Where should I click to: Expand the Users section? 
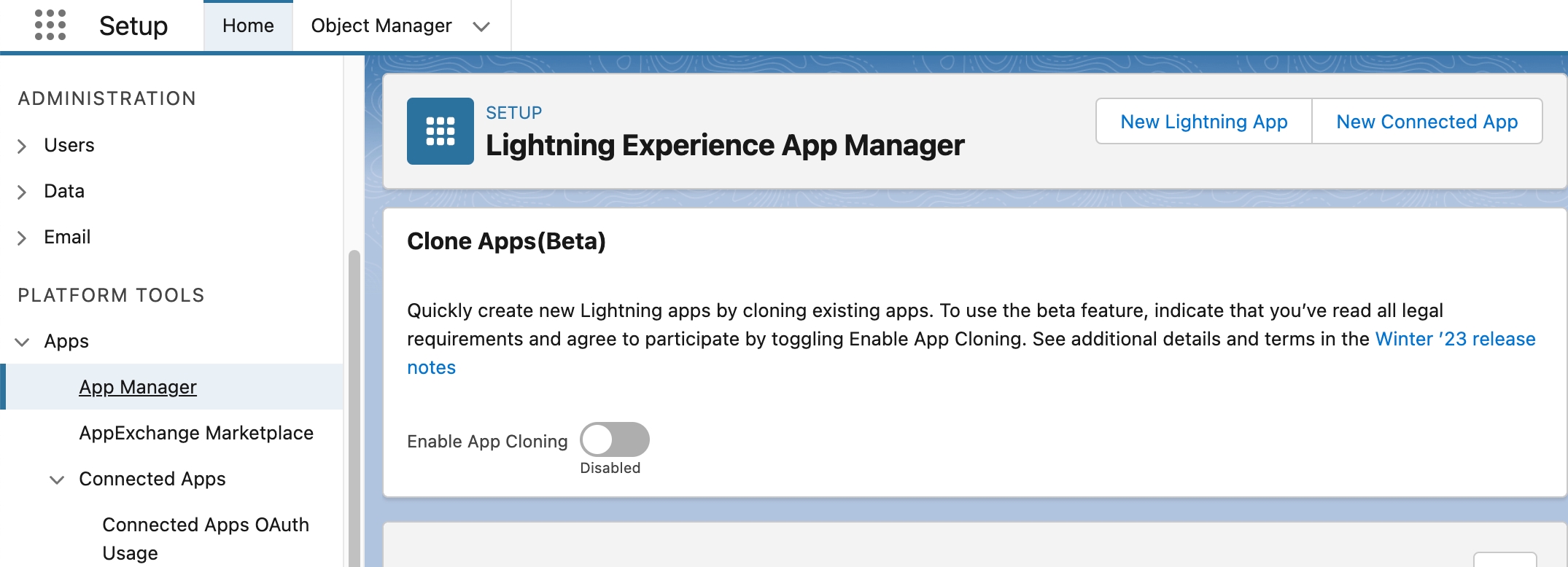[22, 146]
